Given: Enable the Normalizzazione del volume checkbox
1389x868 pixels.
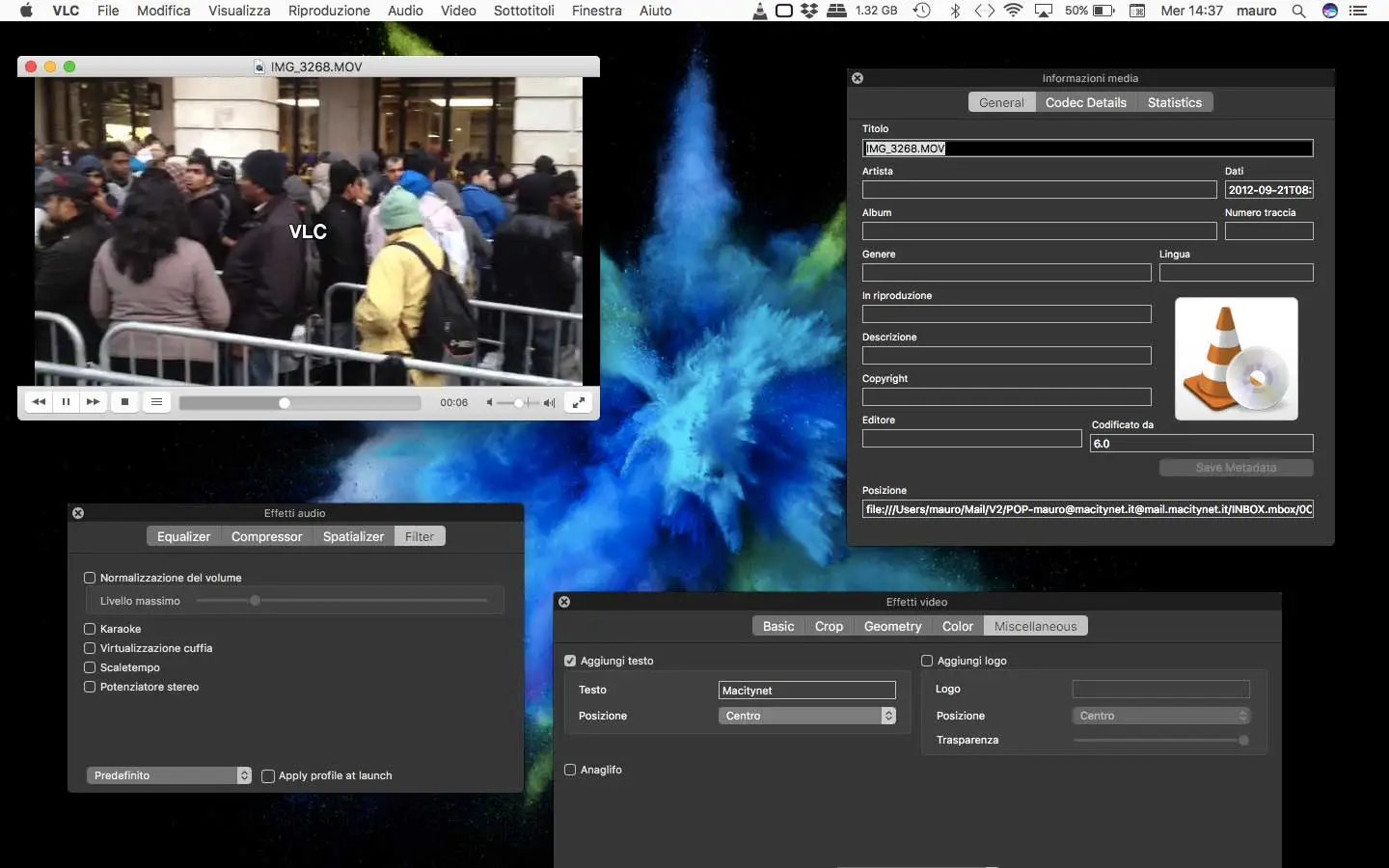Looking at the screenshot, I should (90, 577).
